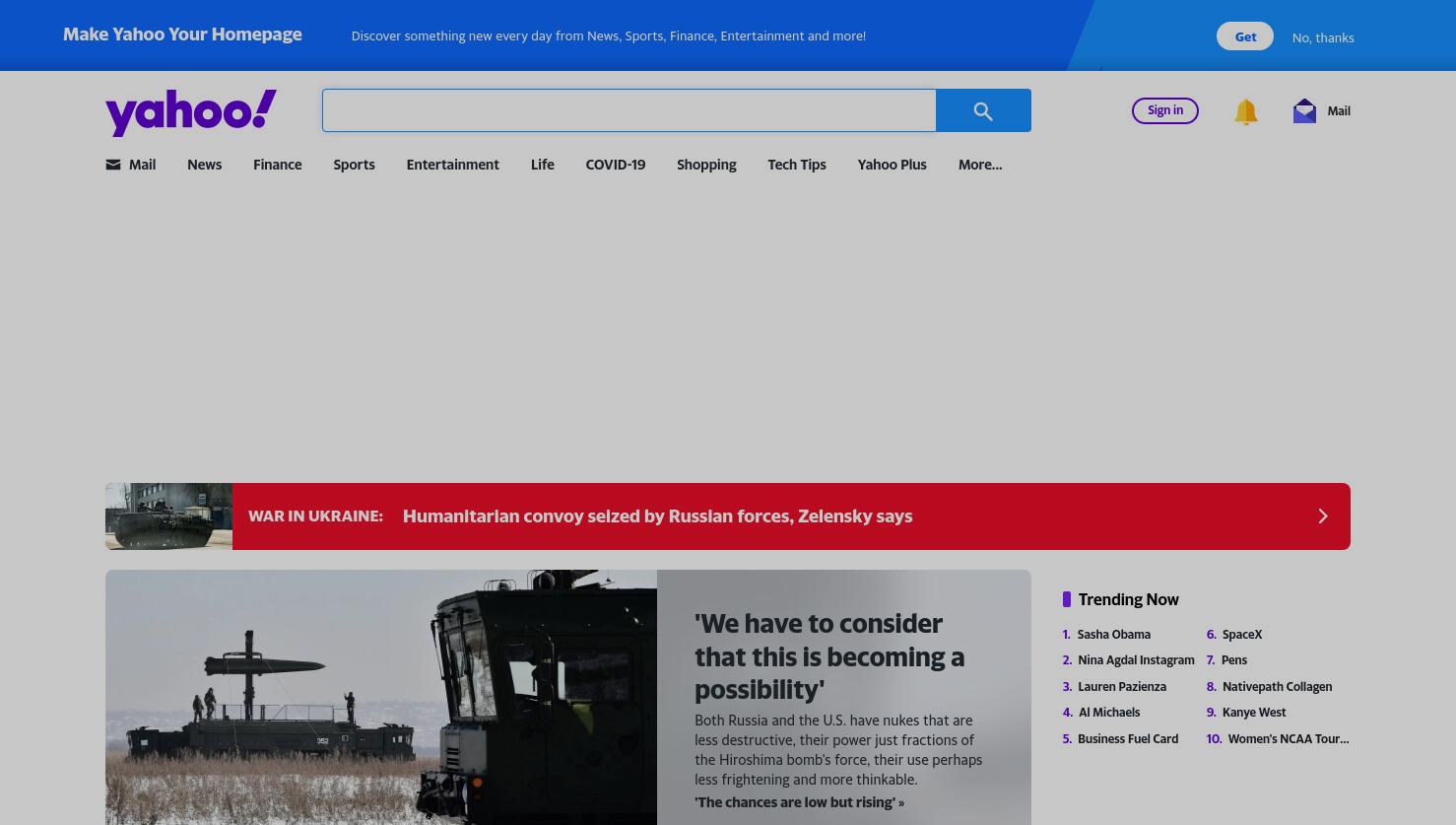Click 'The chances are low but rising' link
This screenshot has width=1456, height=825.
tap(799, 802)
